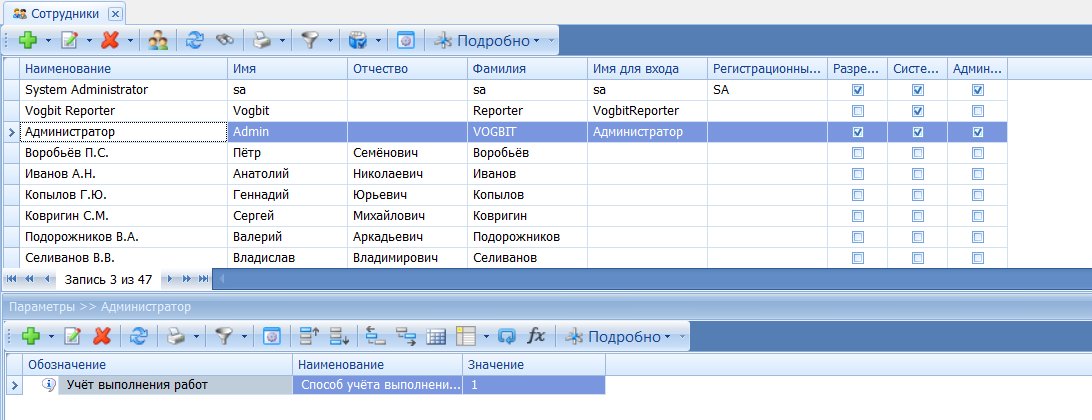
Task: Click the green plus add icon in employees toolbar
Action: 27,41
